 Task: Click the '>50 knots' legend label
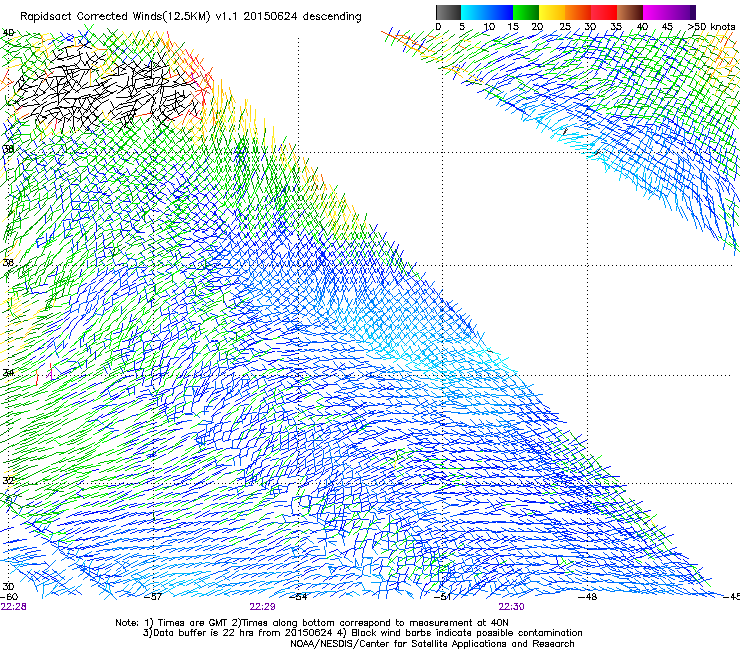point(711,27)
